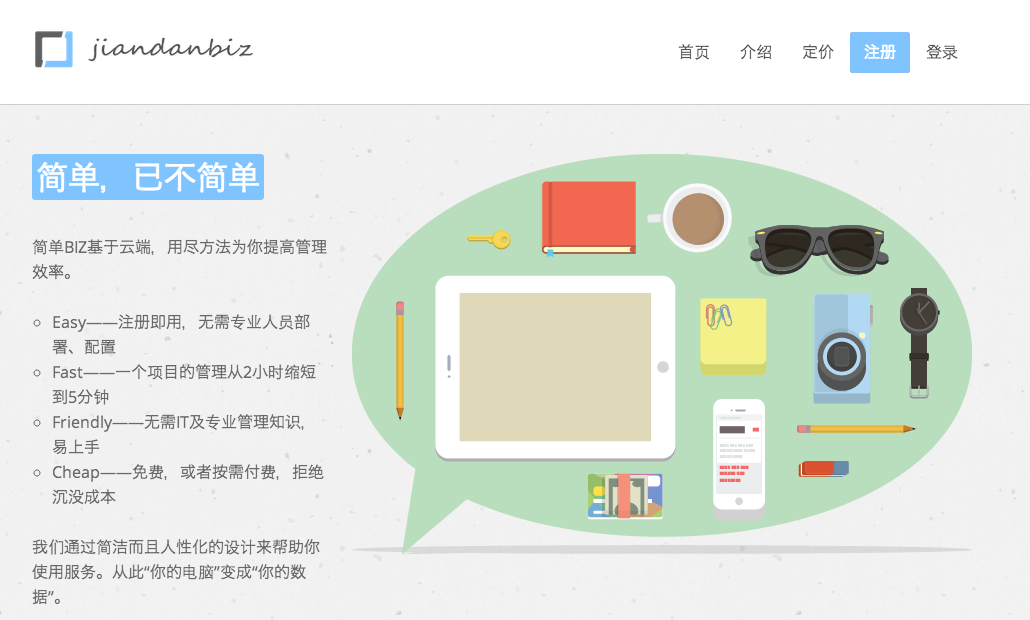1030x620 pixels.
Task: Click the blue camera icon
Action: point(843,348)
